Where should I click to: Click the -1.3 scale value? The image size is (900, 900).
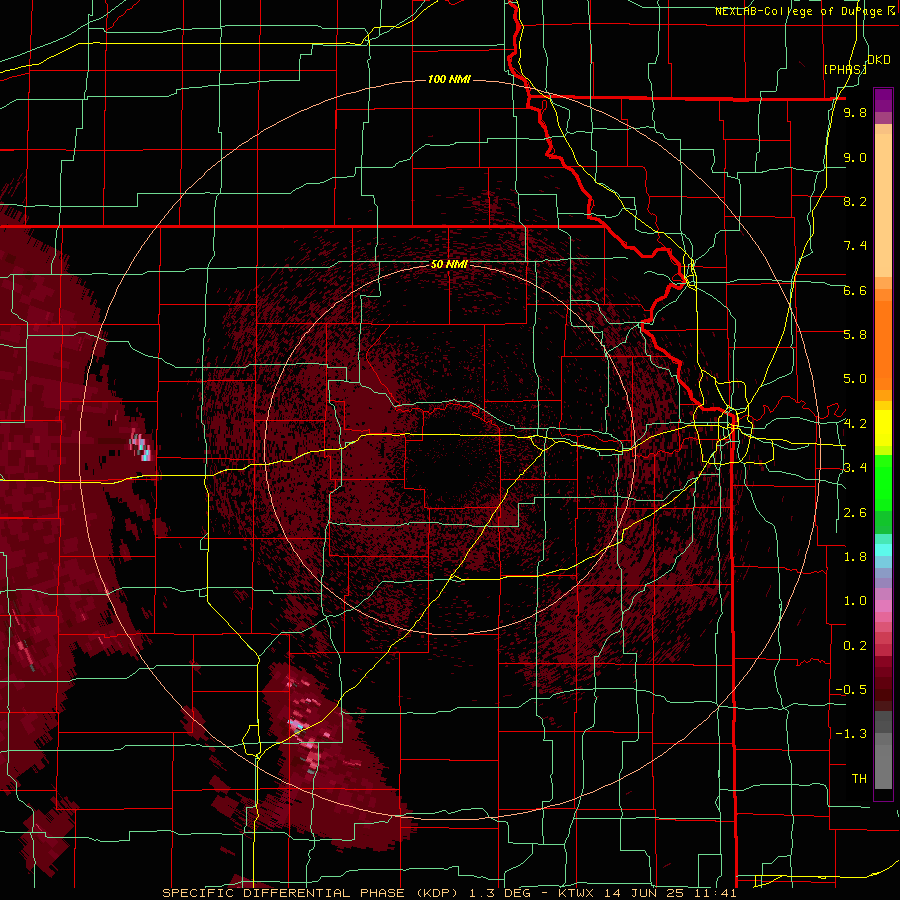851,734
